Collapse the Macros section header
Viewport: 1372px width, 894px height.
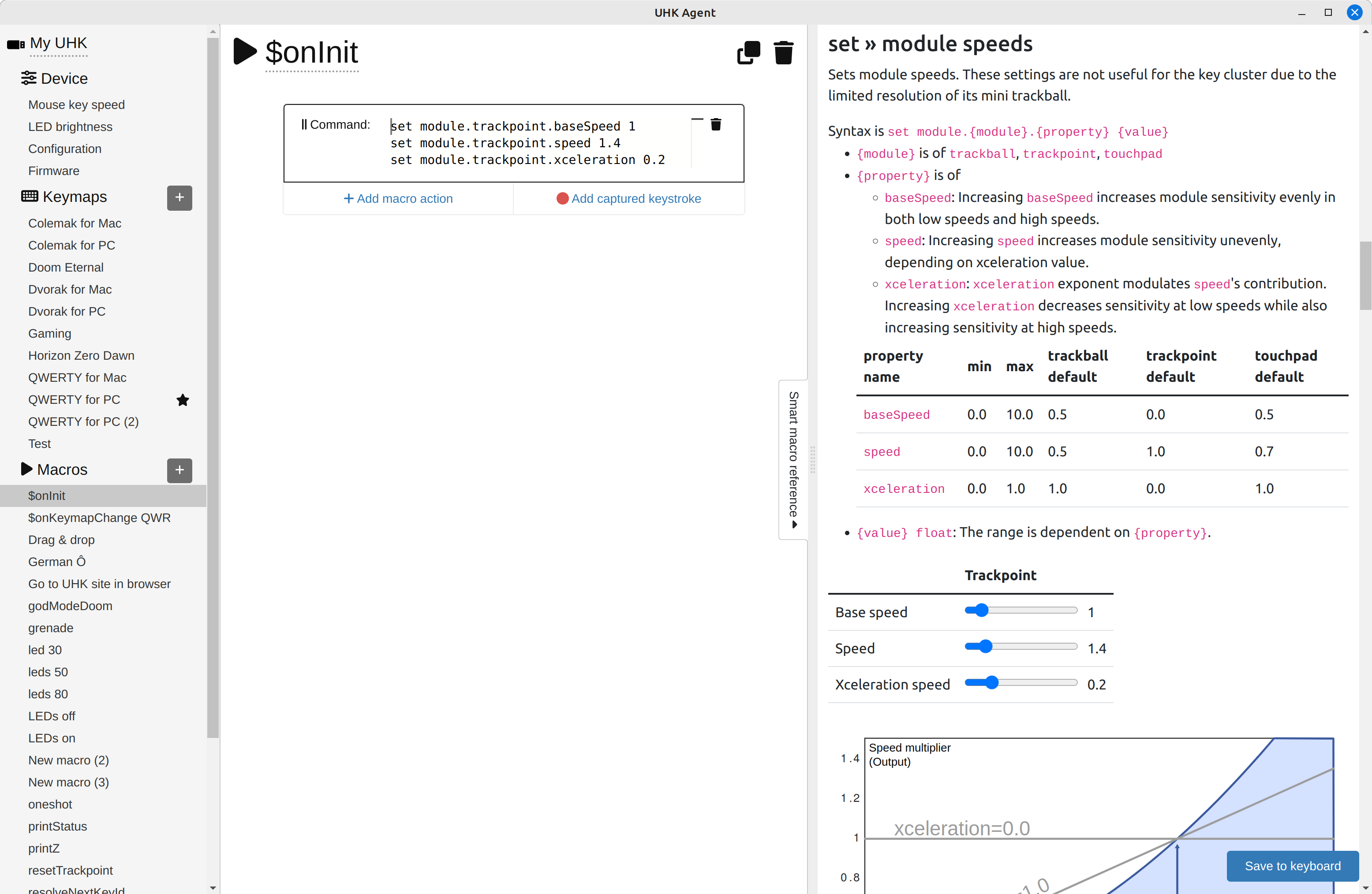(x=26, y=469)
